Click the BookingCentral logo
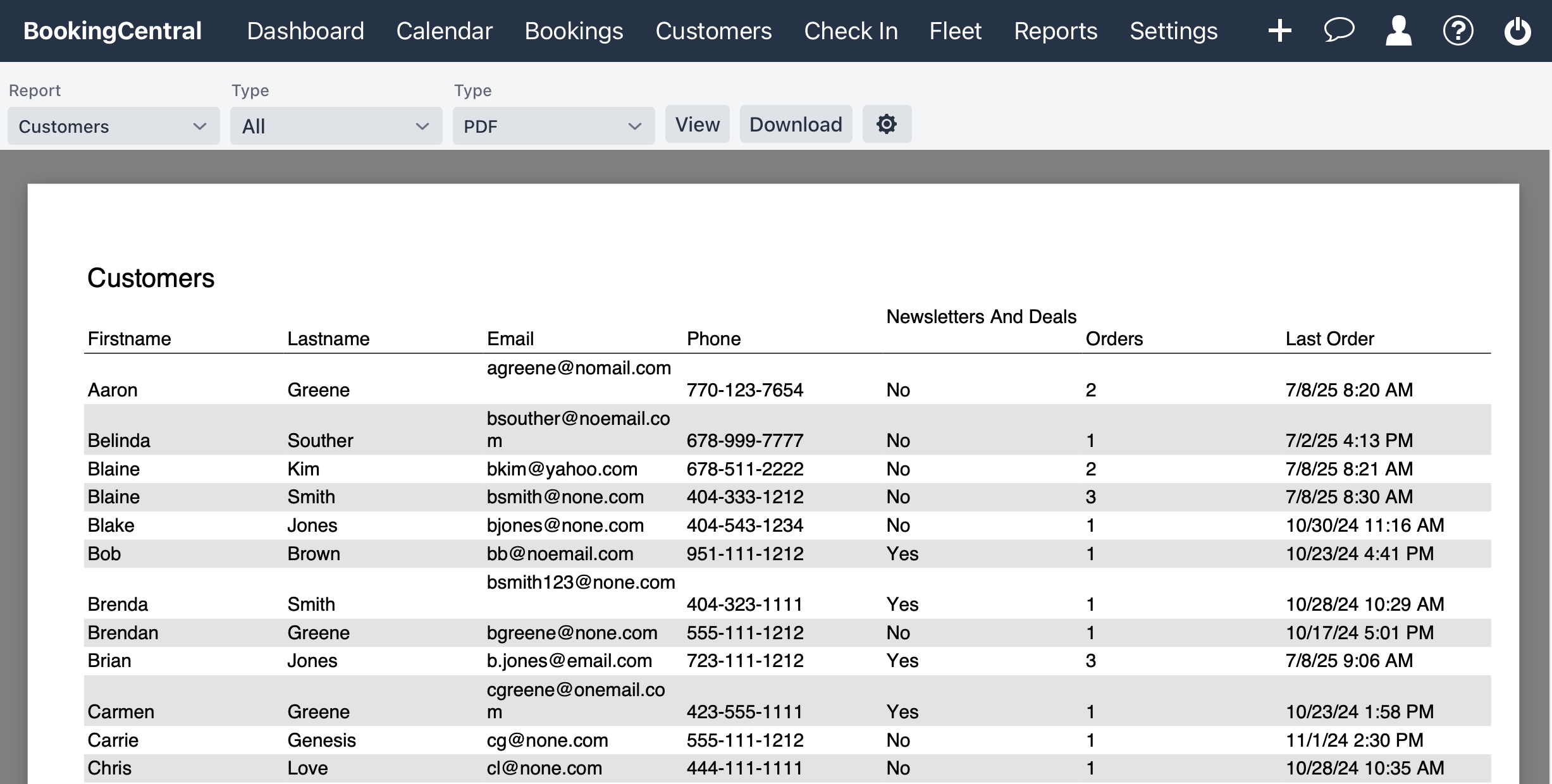1552x784 pixels. click(x=113, y=31)
